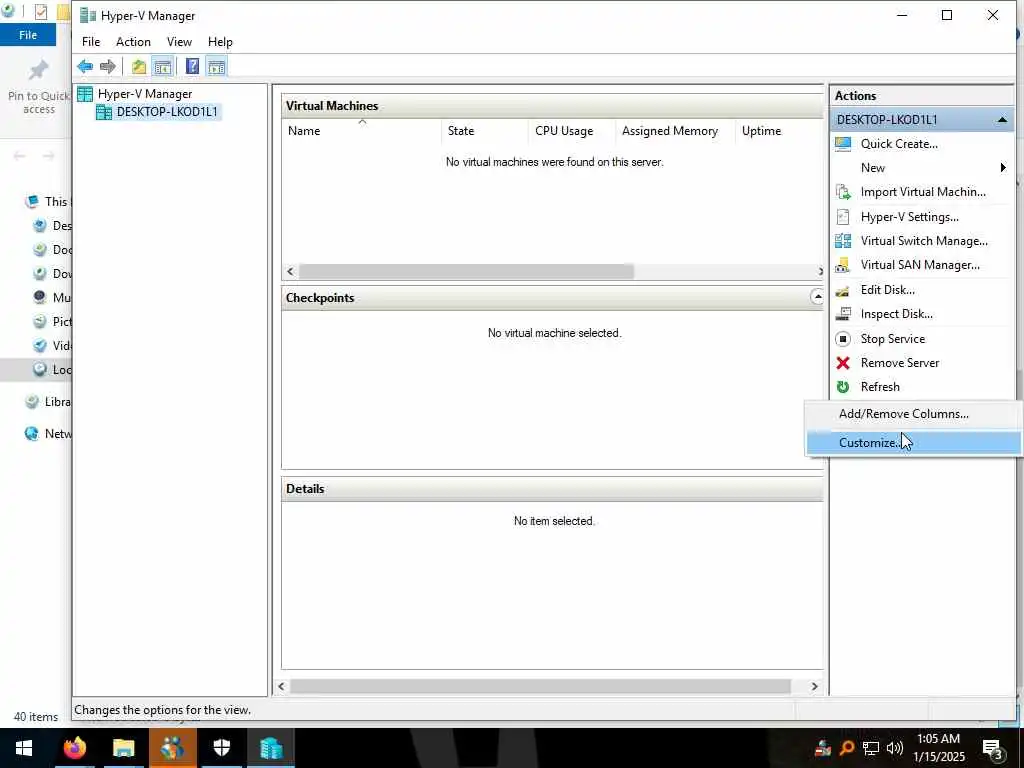Click the Inspect Disk... action
The width and height of the screenshot is (1024, 768).
(x=896, y=314)
